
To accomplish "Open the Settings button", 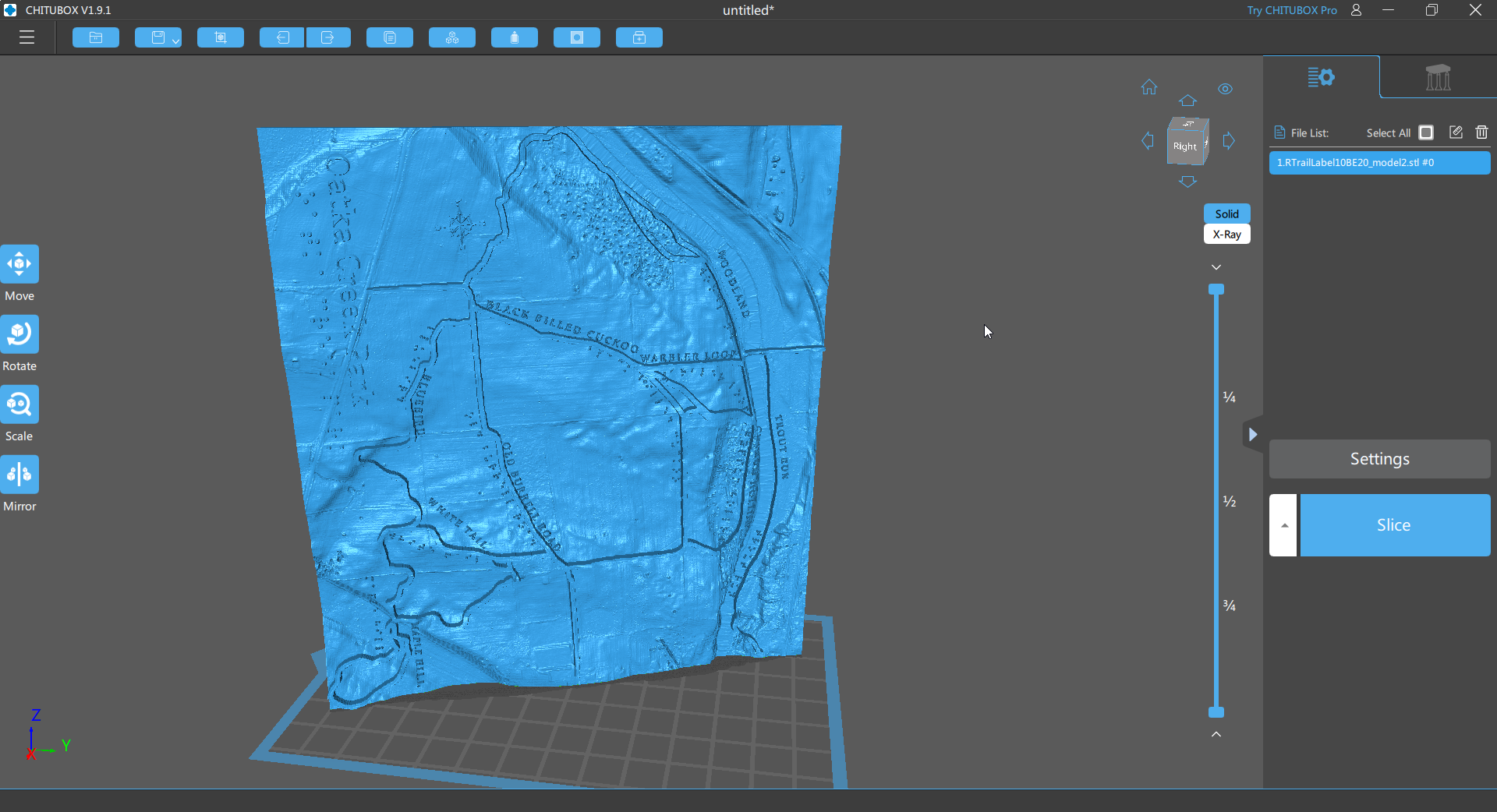I will (x=1379, y=459).
